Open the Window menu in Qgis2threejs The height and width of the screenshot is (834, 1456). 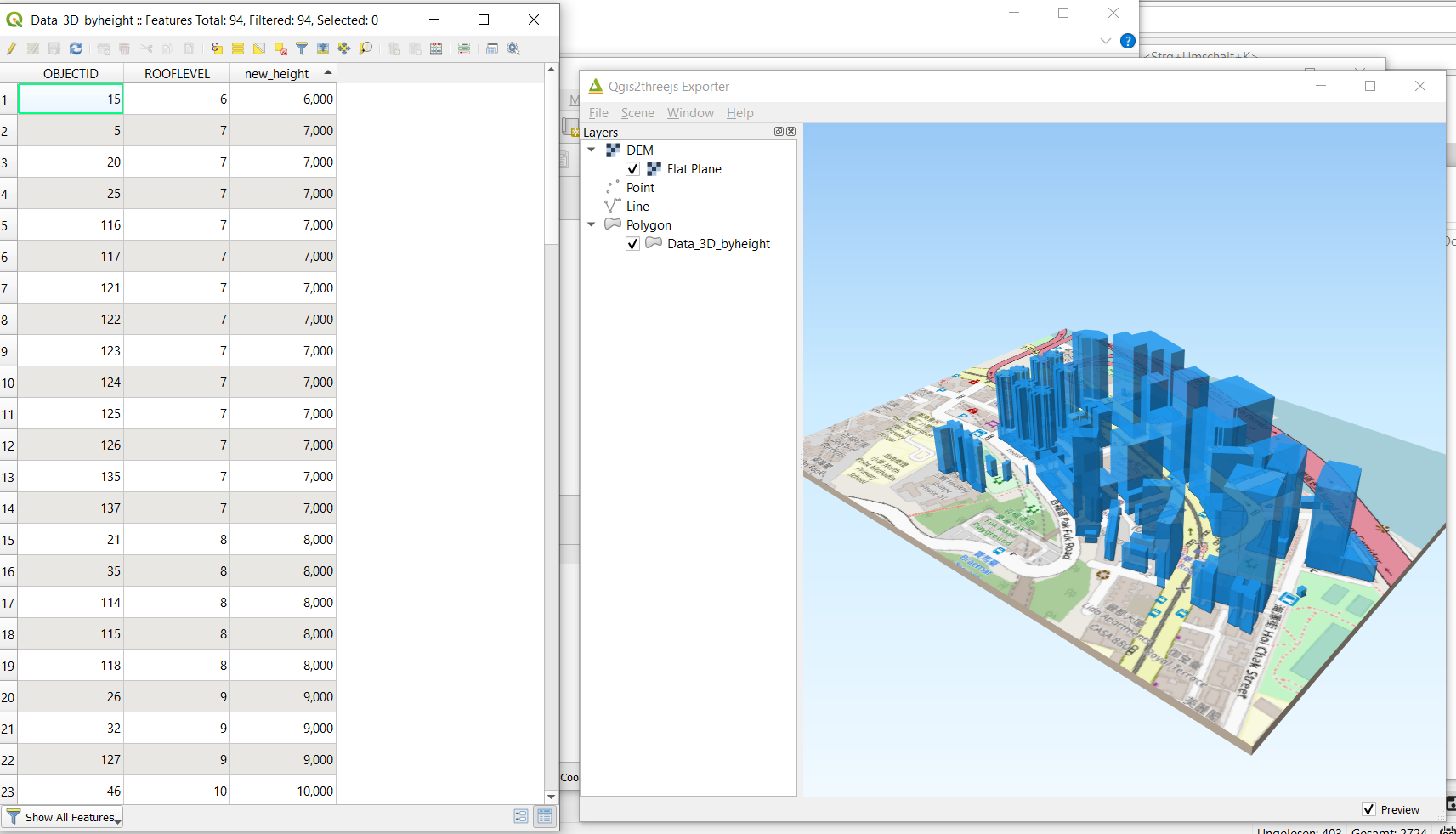tap(690, 112)
